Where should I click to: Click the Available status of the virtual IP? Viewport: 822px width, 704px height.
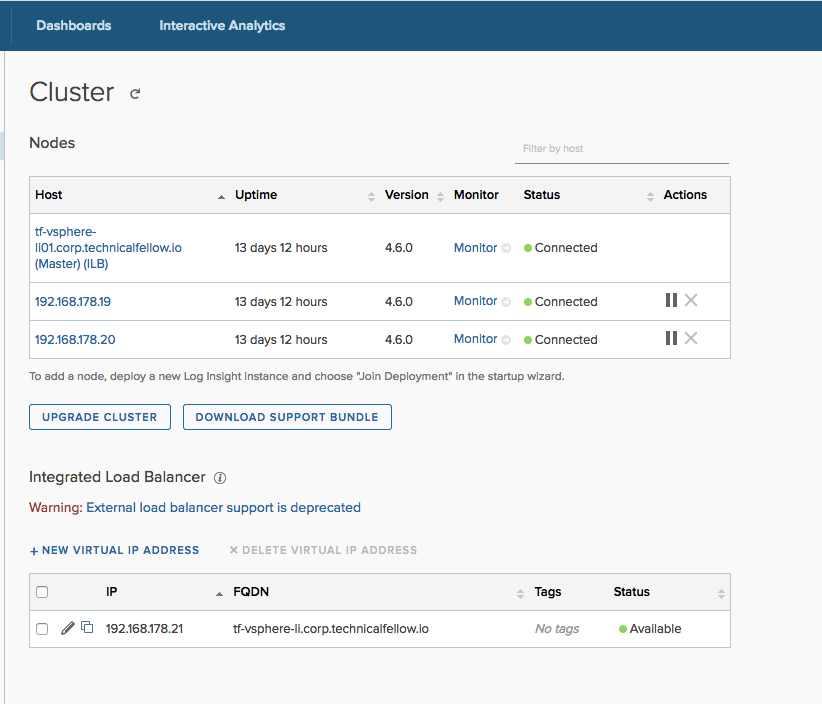tap(650, 629)
